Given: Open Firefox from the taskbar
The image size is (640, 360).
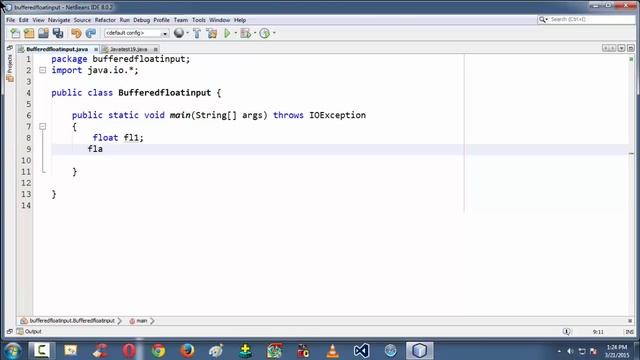Looking at the screenshot, I should pos(187,351).
